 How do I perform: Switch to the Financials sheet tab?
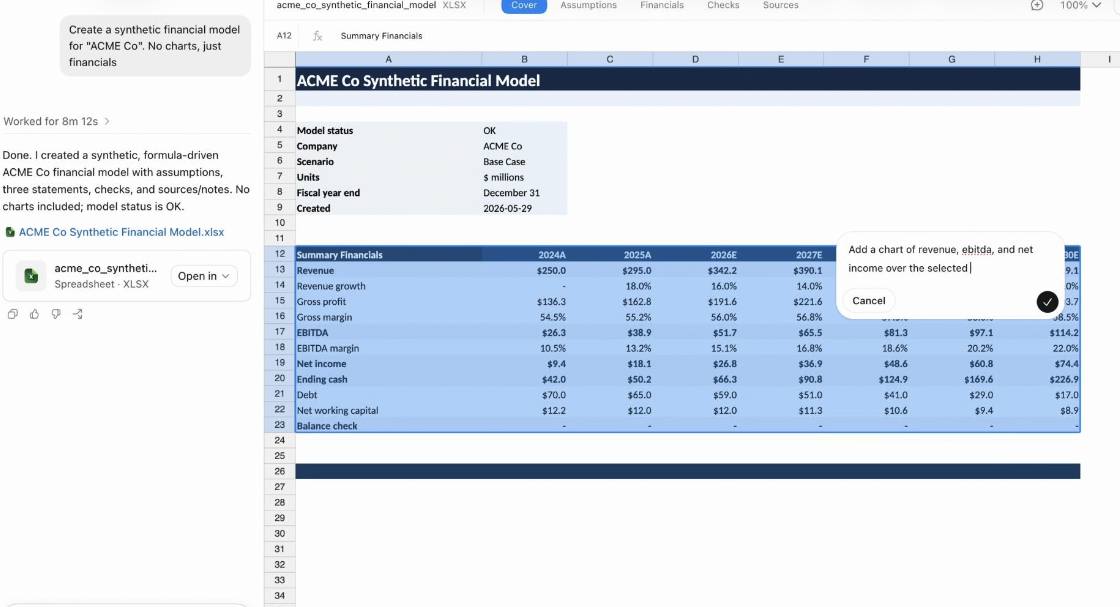tap(661, 5)
